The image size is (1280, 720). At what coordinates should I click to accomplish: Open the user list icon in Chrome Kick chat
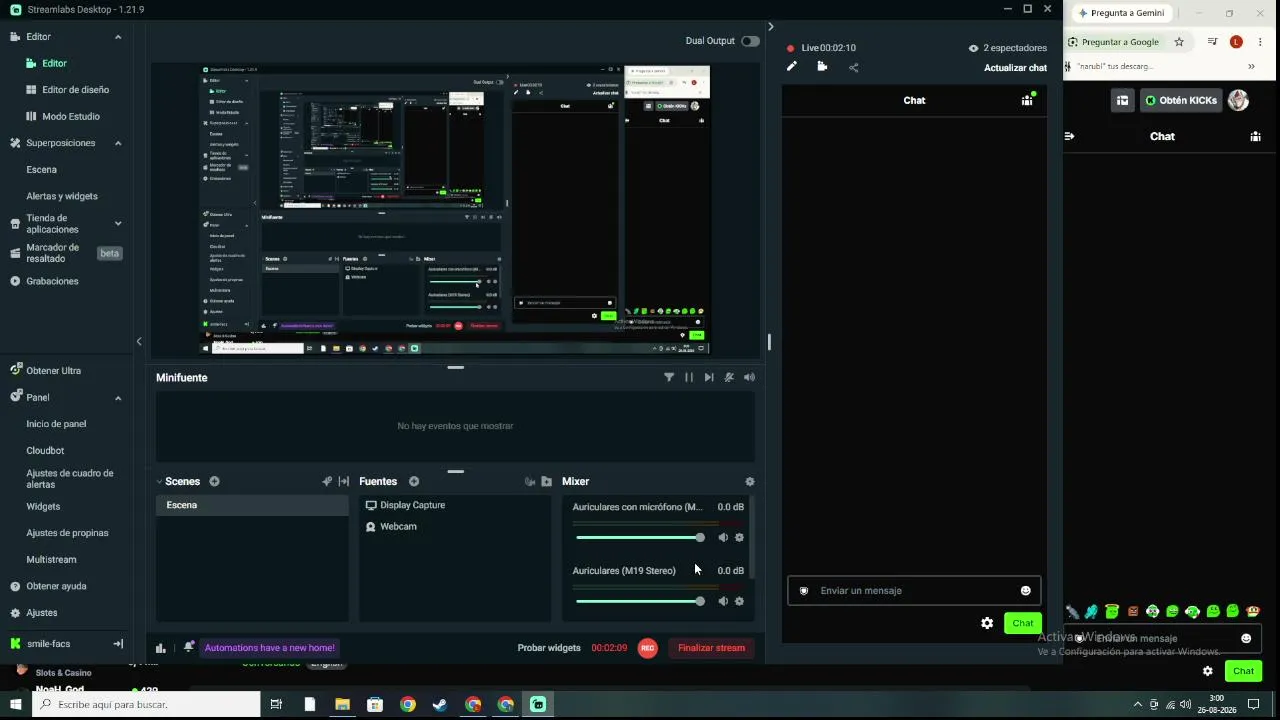click(1256, 136)
